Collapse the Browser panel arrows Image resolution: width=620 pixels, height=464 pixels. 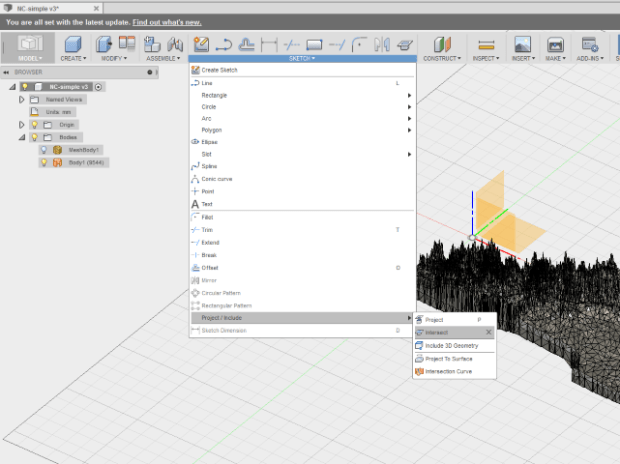tap(6, 72)
